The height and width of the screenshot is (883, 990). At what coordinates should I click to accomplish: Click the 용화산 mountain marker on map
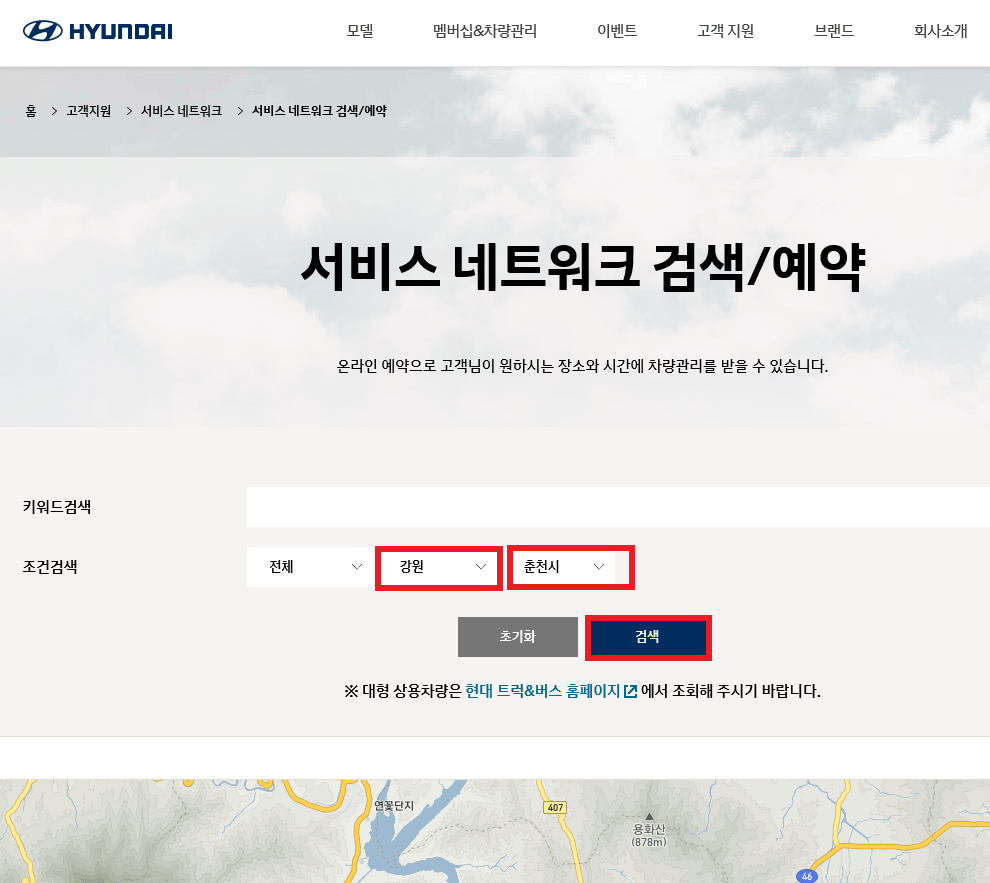(649, 829)
